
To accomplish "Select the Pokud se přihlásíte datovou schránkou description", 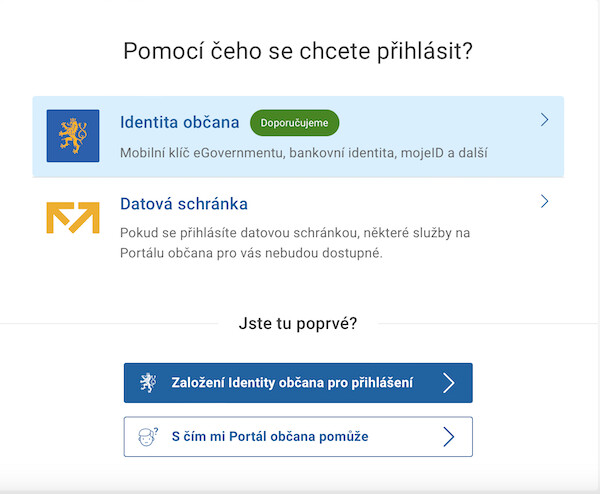I will [295, 243].
